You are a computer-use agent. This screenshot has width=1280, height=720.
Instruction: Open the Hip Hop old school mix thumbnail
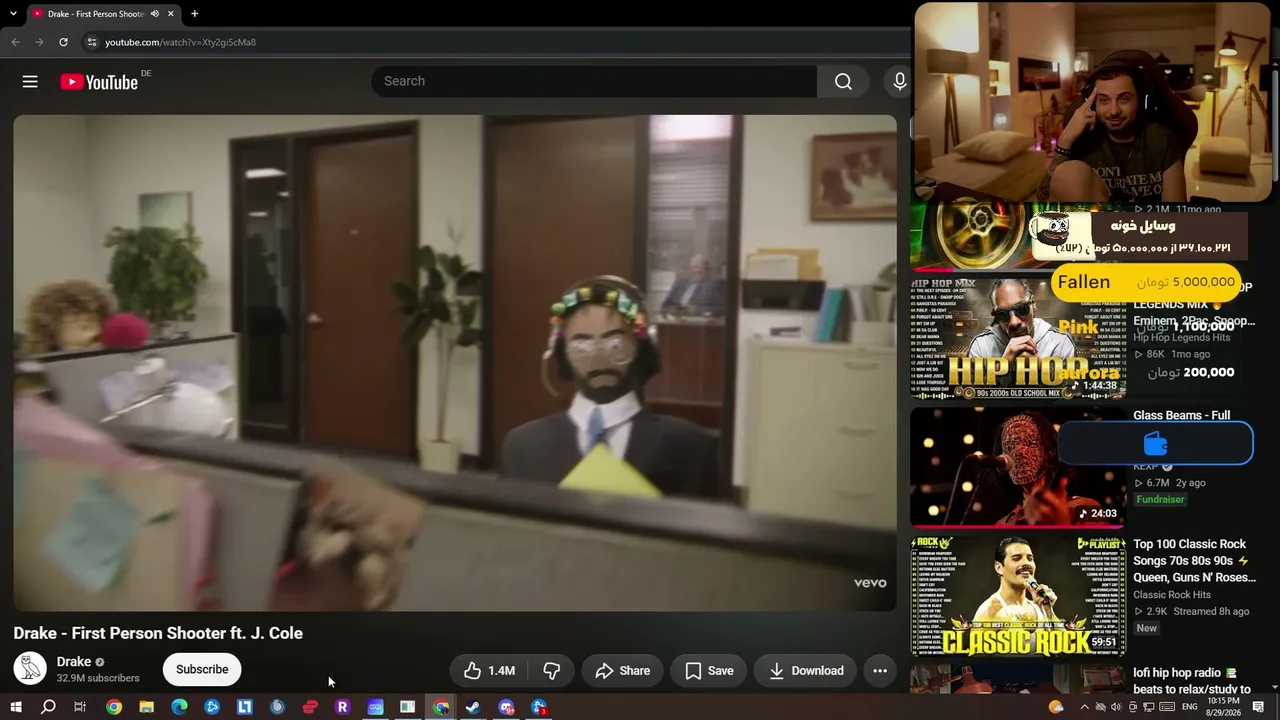pyautogui.click(x=1018, y=338)
